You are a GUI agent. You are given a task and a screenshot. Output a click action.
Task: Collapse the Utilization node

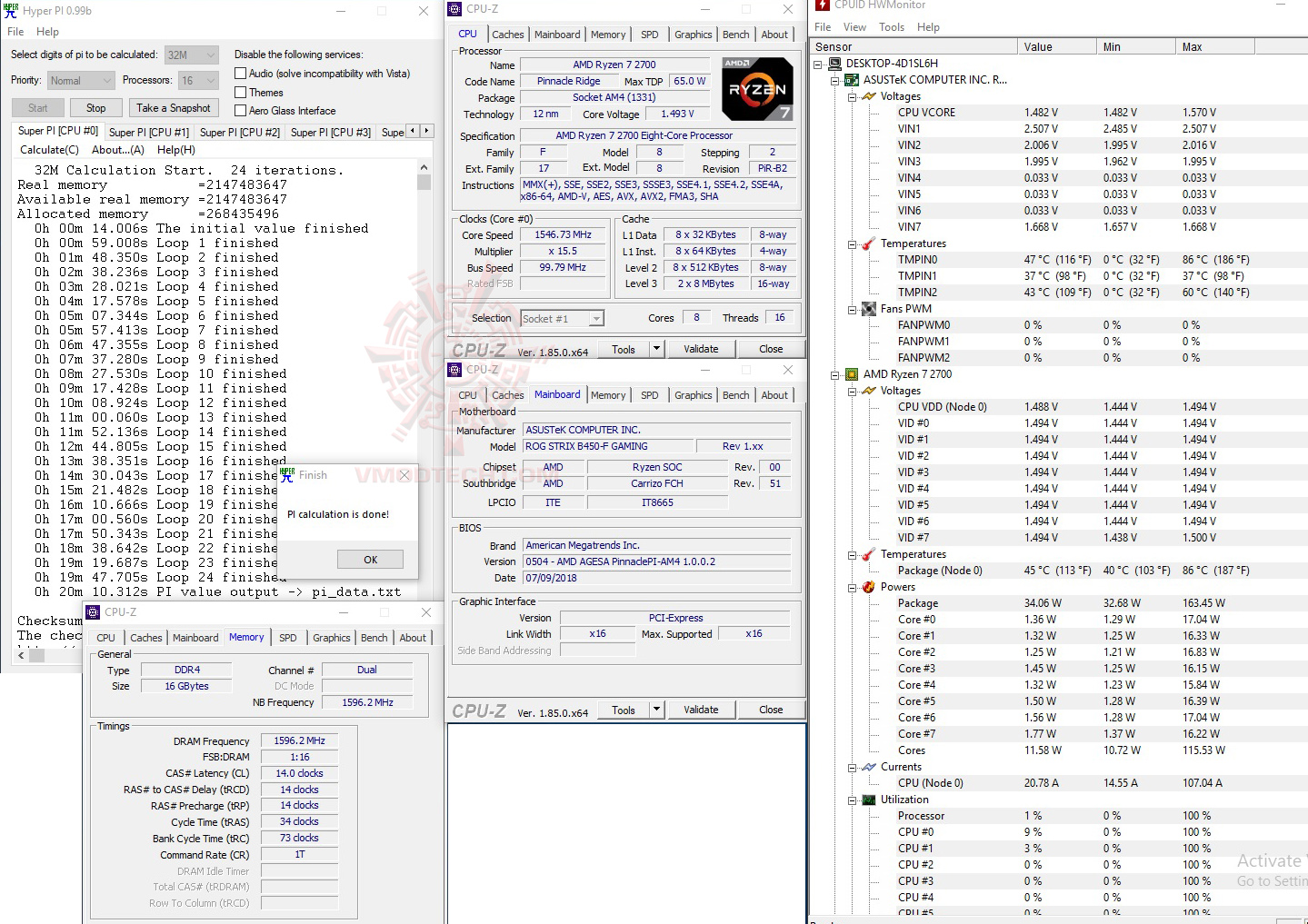point(853,800)
